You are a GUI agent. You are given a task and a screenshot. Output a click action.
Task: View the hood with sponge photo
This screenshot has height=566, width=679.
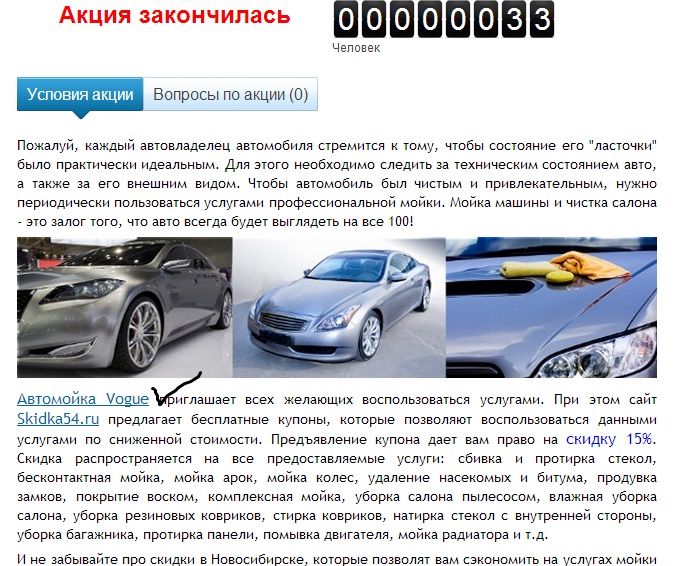coord(551,307)
